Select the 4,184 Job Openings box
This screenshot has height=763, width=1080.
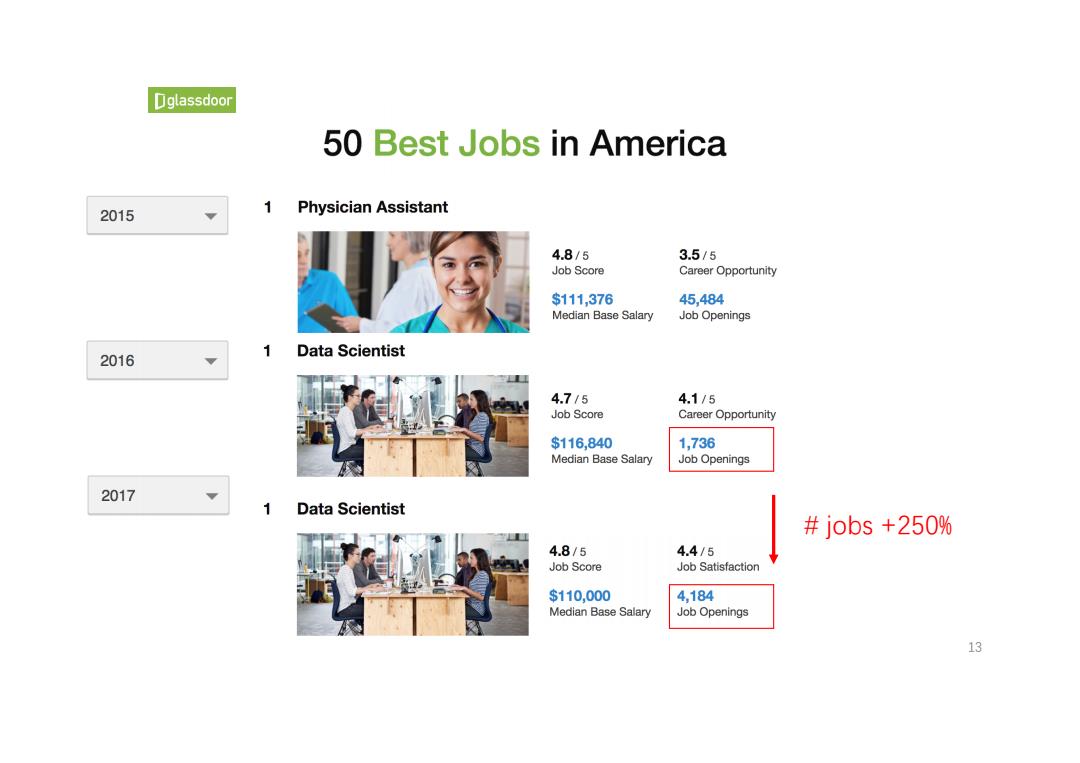coord(721,607)
